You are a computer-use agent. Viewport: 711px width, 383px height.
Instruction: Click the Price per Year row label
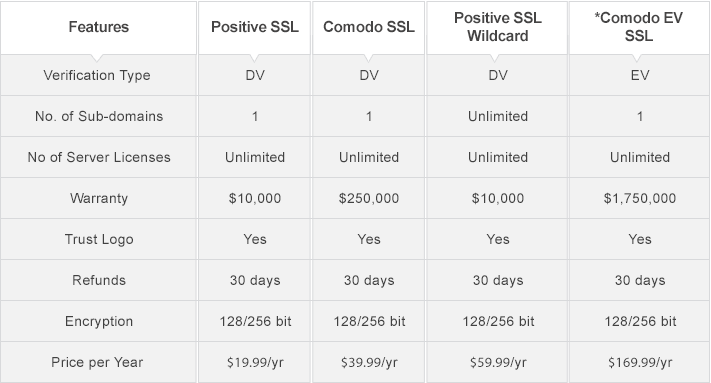tap(97, 362)
